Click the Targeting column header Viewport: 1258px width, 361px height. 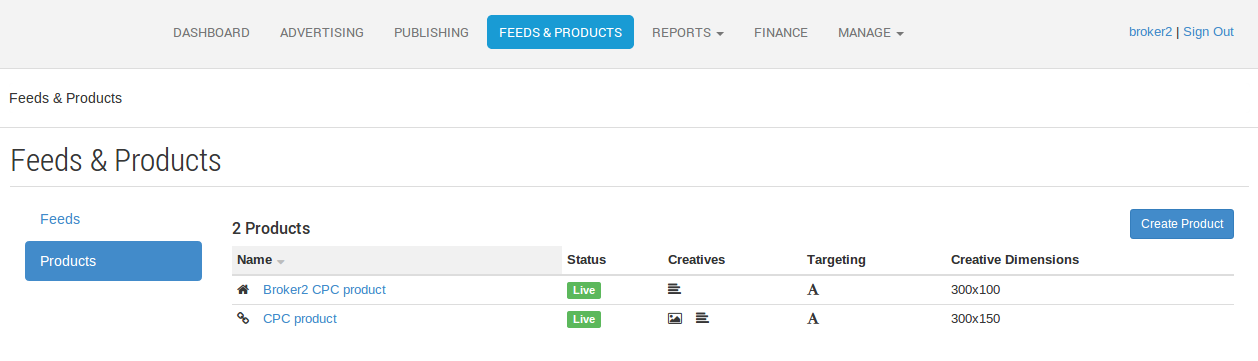pyautogui.click(x=836, y=260)
